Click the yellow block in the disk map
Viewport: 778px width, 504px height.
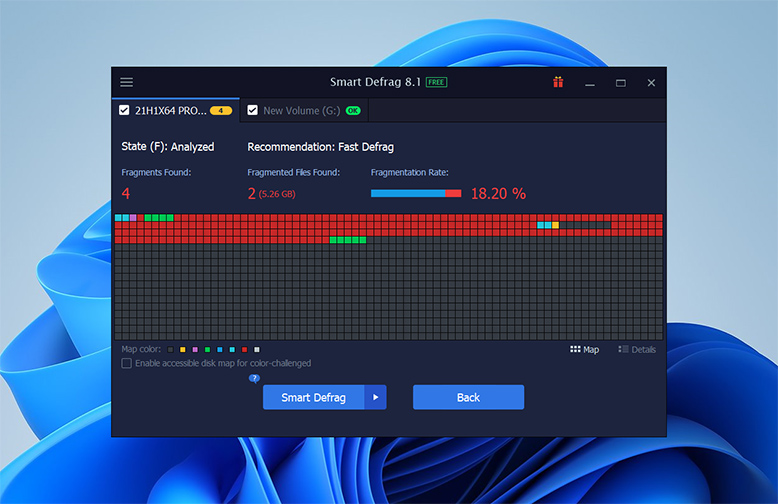tap(555, 225)
